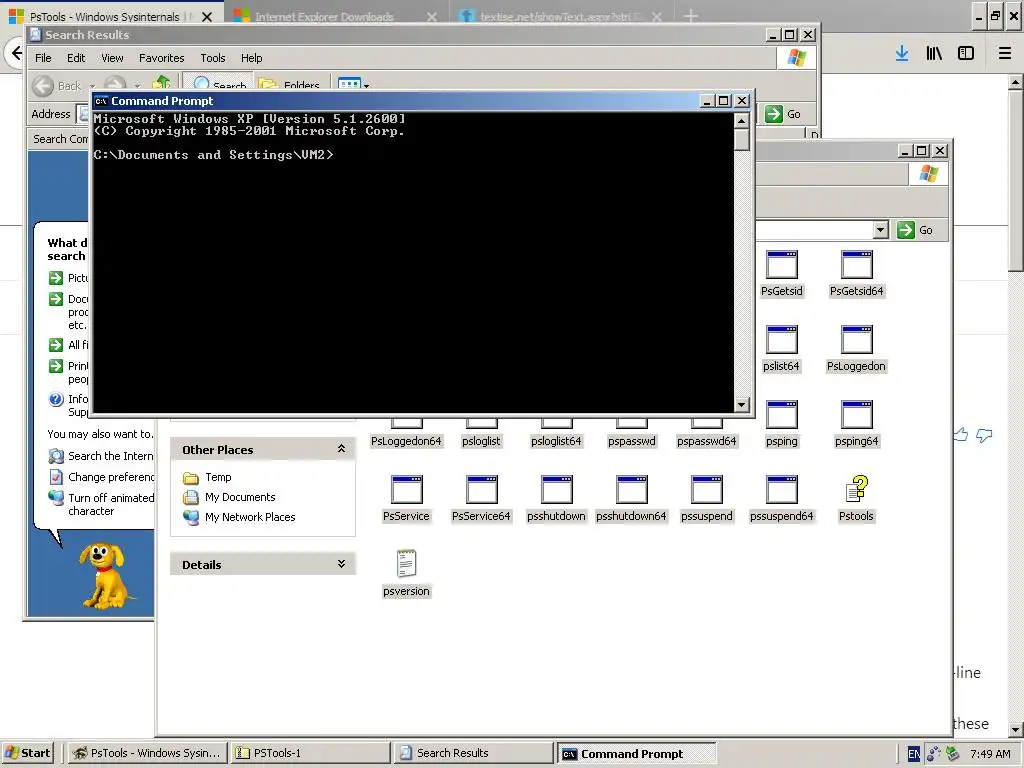Select the PsService file icon
The image size is (1024, 768).
click(406, 490)
